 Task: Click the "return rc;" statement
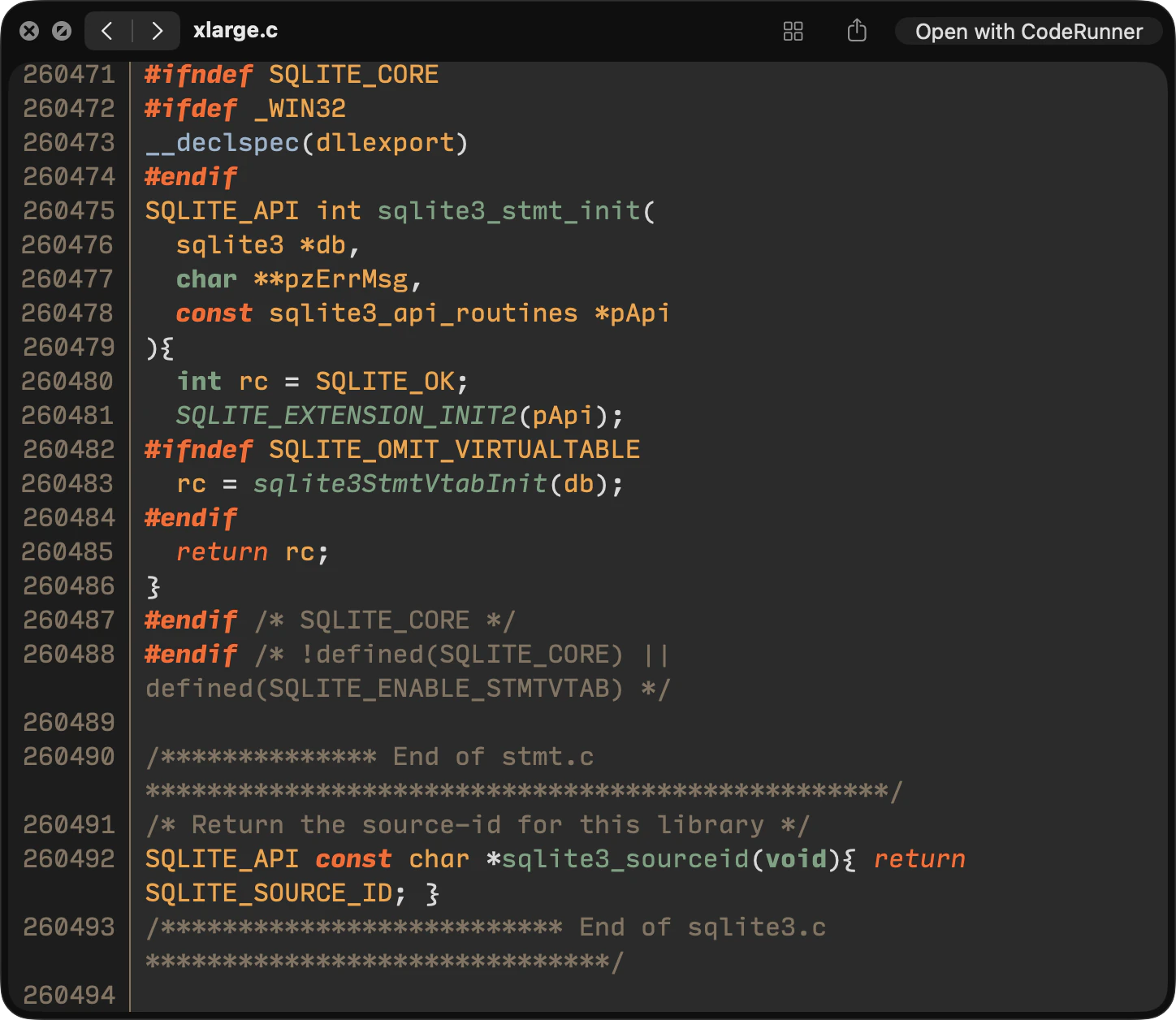[253, 552]
